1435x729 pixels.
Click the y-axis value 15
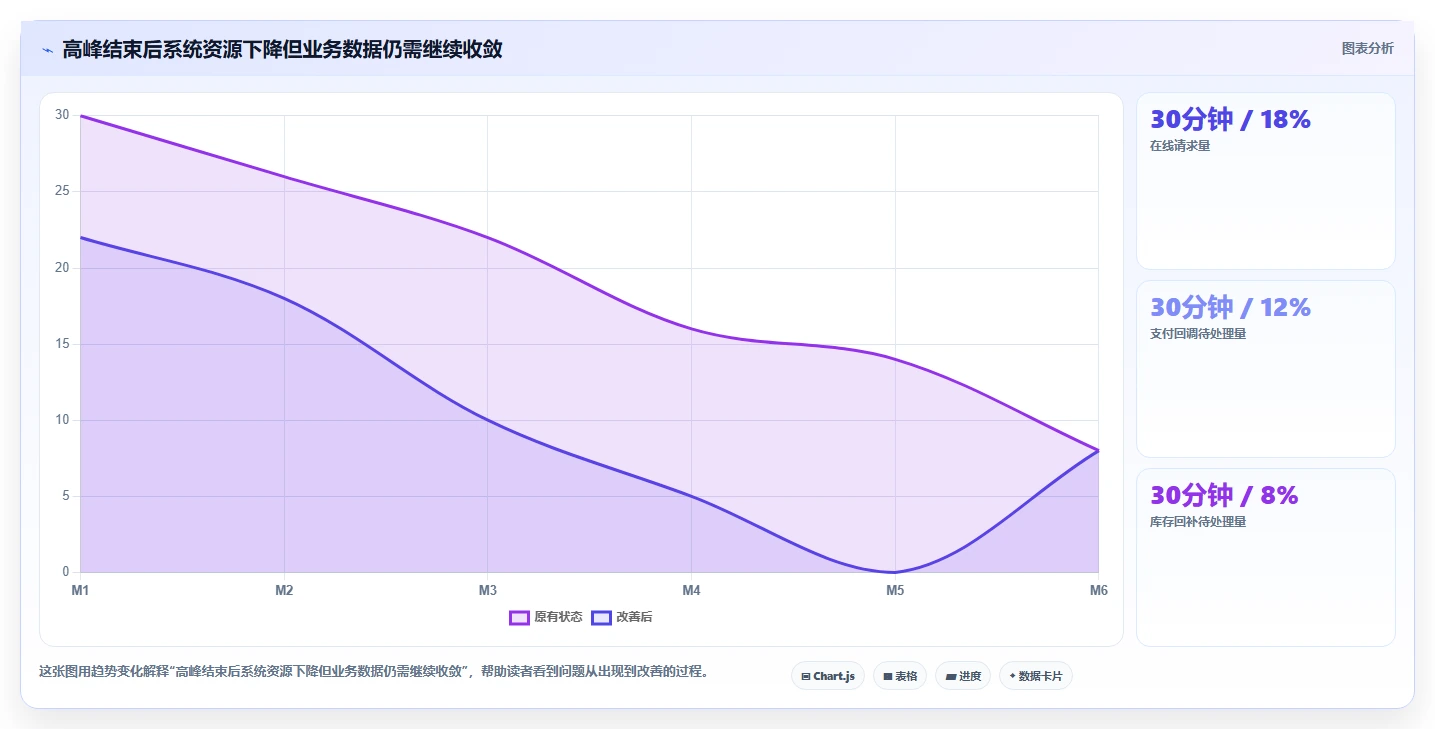click(62, 344)
